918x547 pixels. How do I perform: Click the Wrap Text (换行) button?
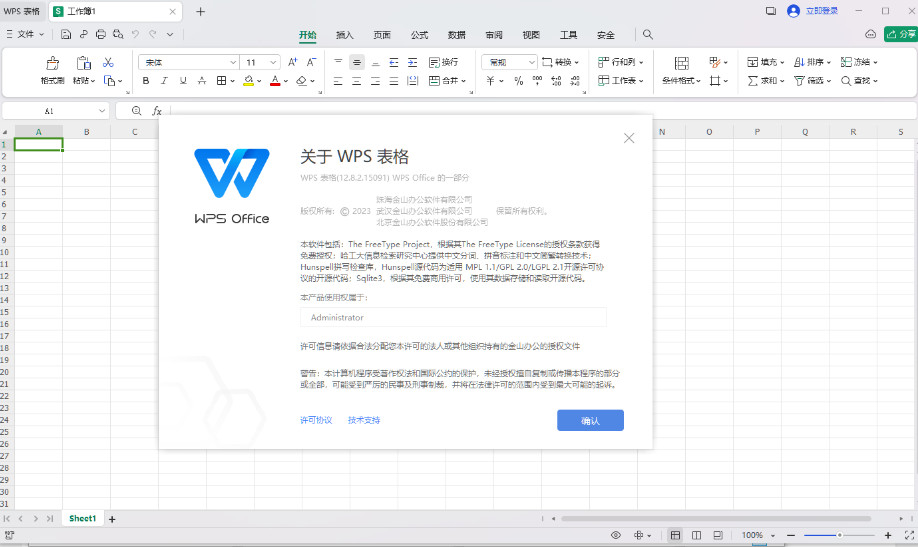[x=444, y=62]
